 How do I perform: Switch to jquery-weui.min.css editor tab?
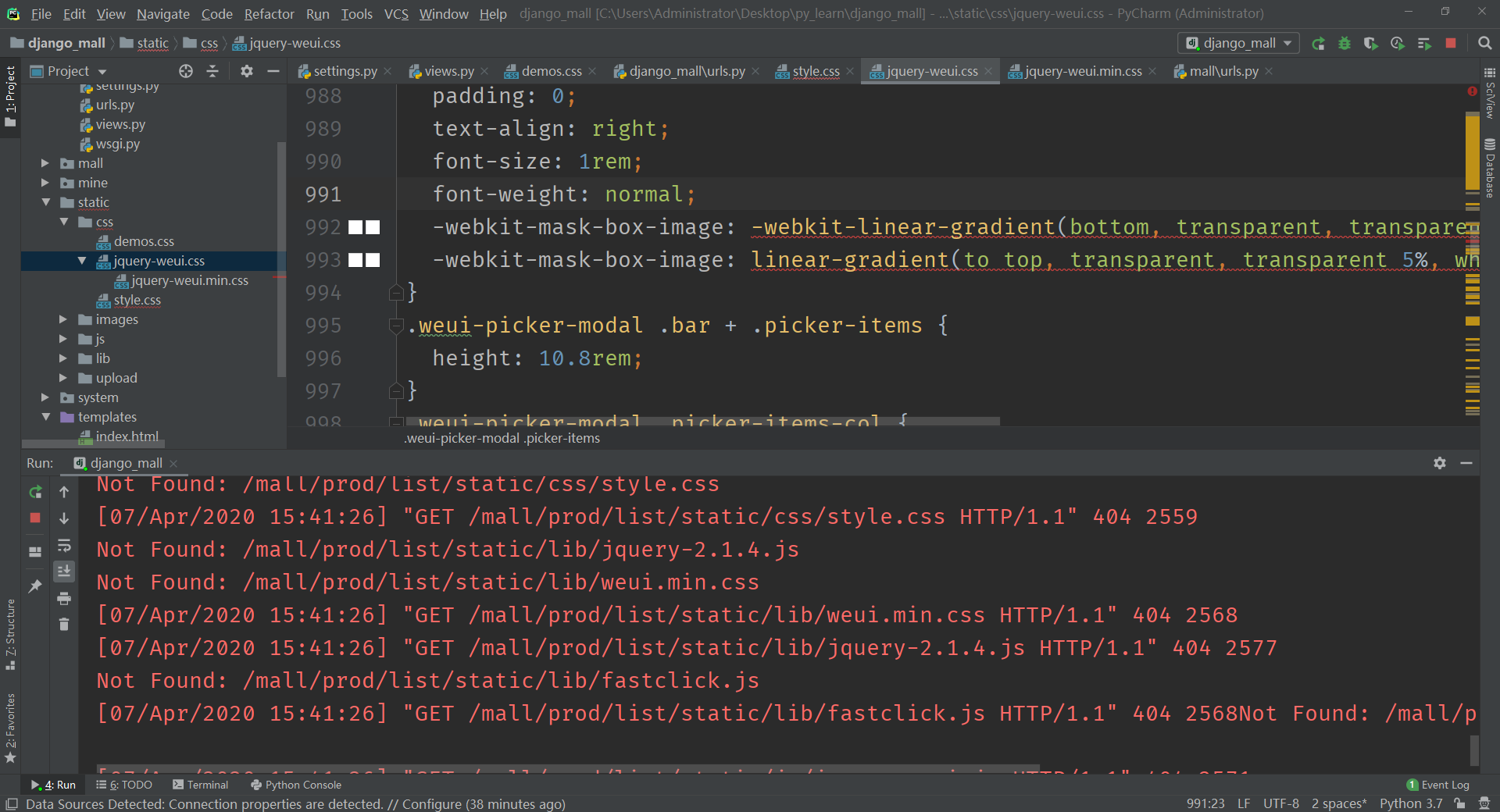(1082, 71)
